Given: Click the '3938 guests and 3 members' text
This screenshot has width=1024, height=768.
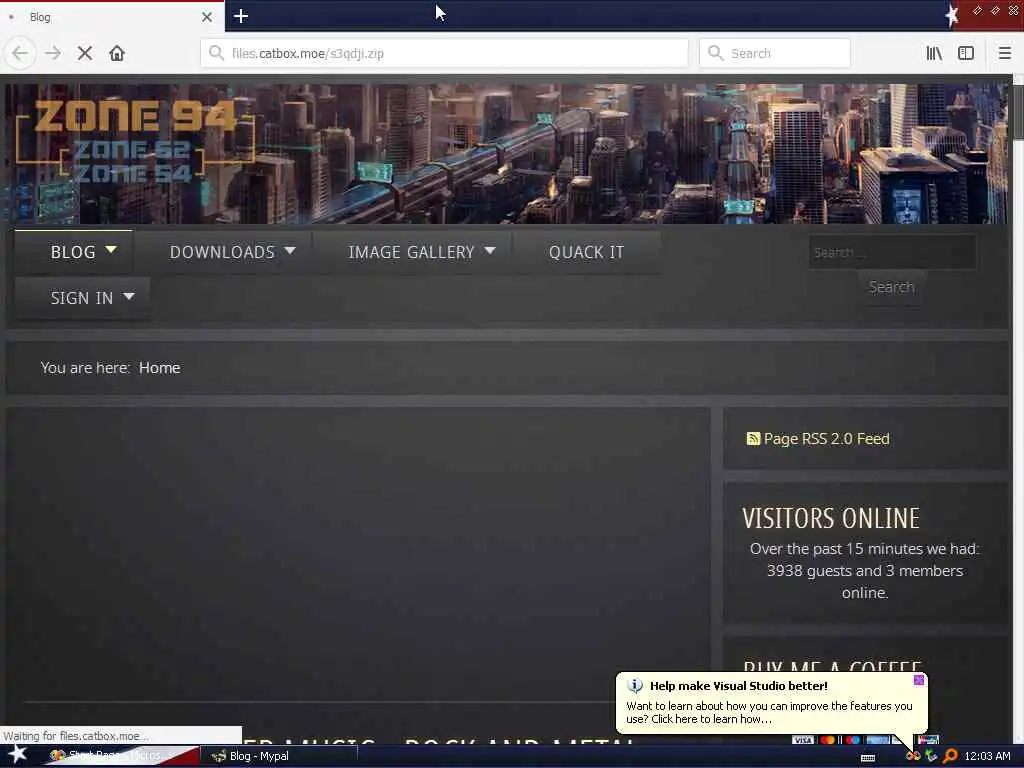Looking at the screenshot, I should coord(865,571).
